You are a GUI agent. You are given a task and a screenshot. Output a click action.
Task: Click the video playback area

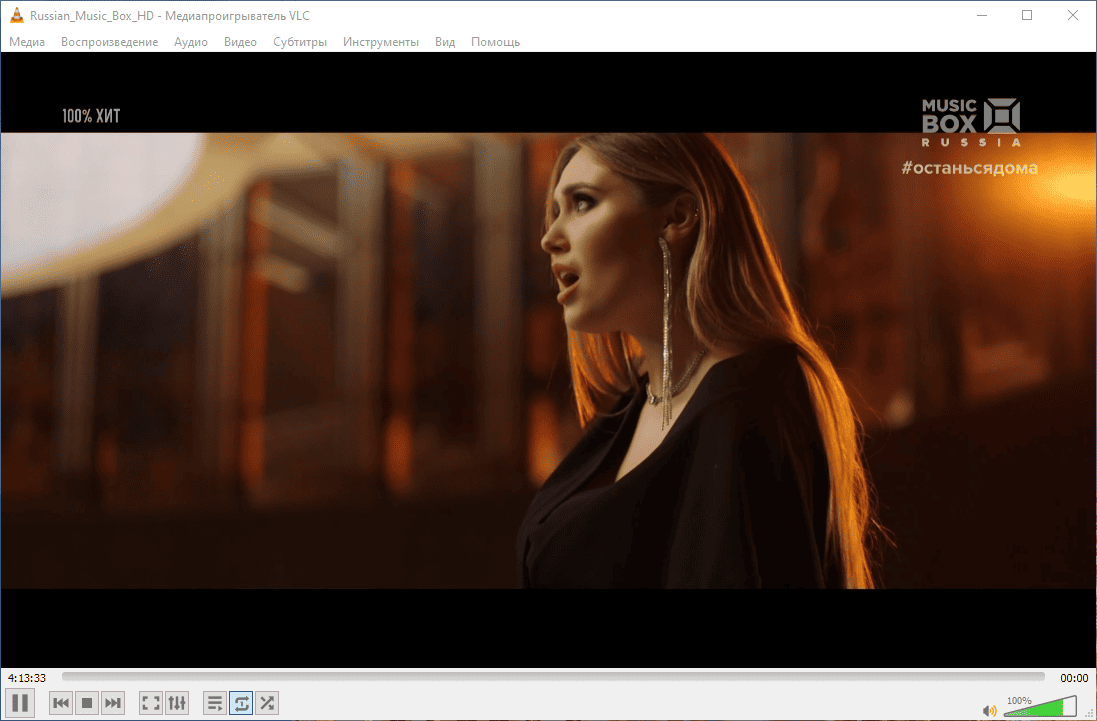(548, 360)
